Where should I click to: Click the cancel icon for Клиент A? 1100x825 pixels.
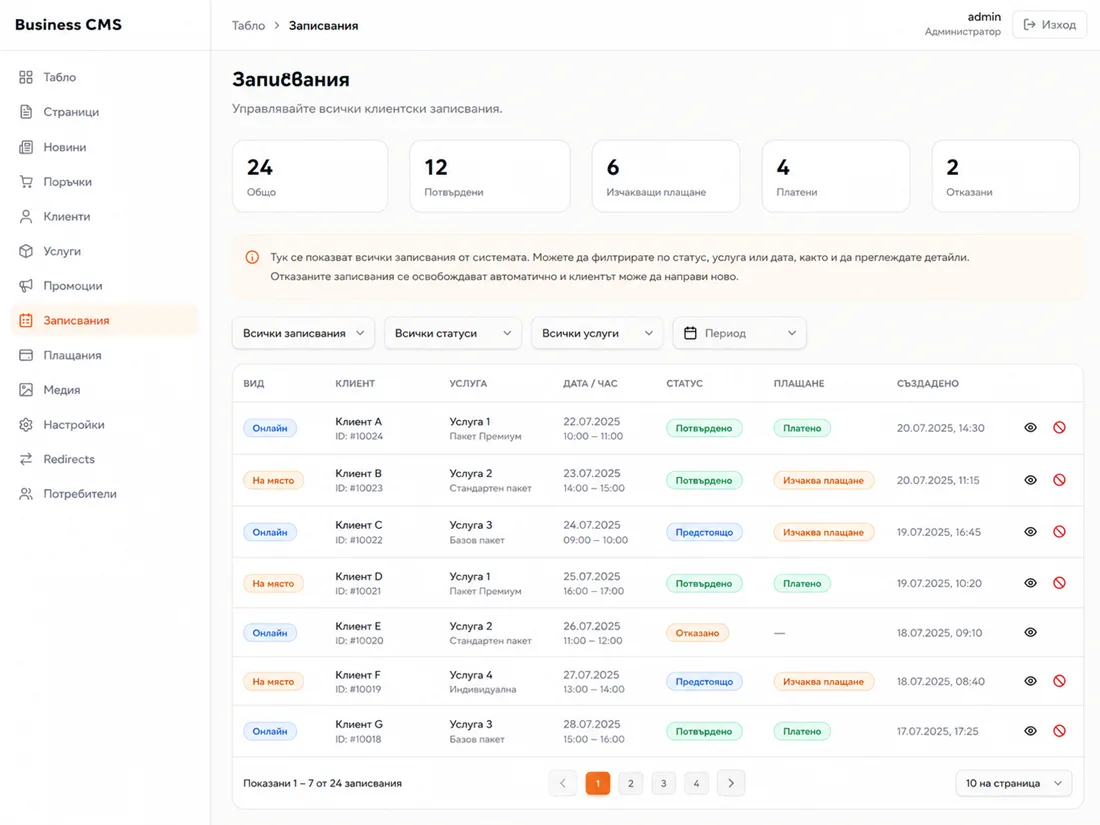point(1059,427)
